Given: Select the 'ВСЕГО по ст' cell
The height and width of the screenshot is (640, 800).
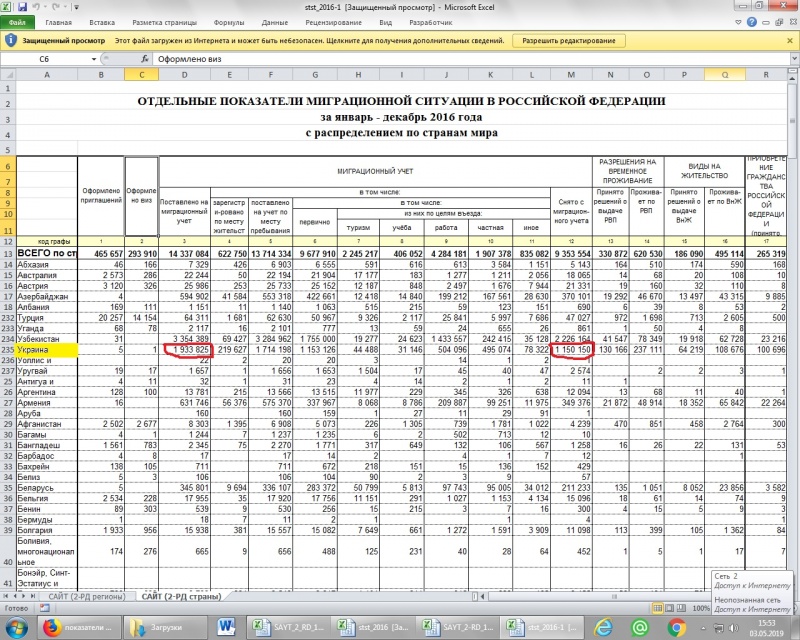Looking at the screenshot, I should point(46,253).
